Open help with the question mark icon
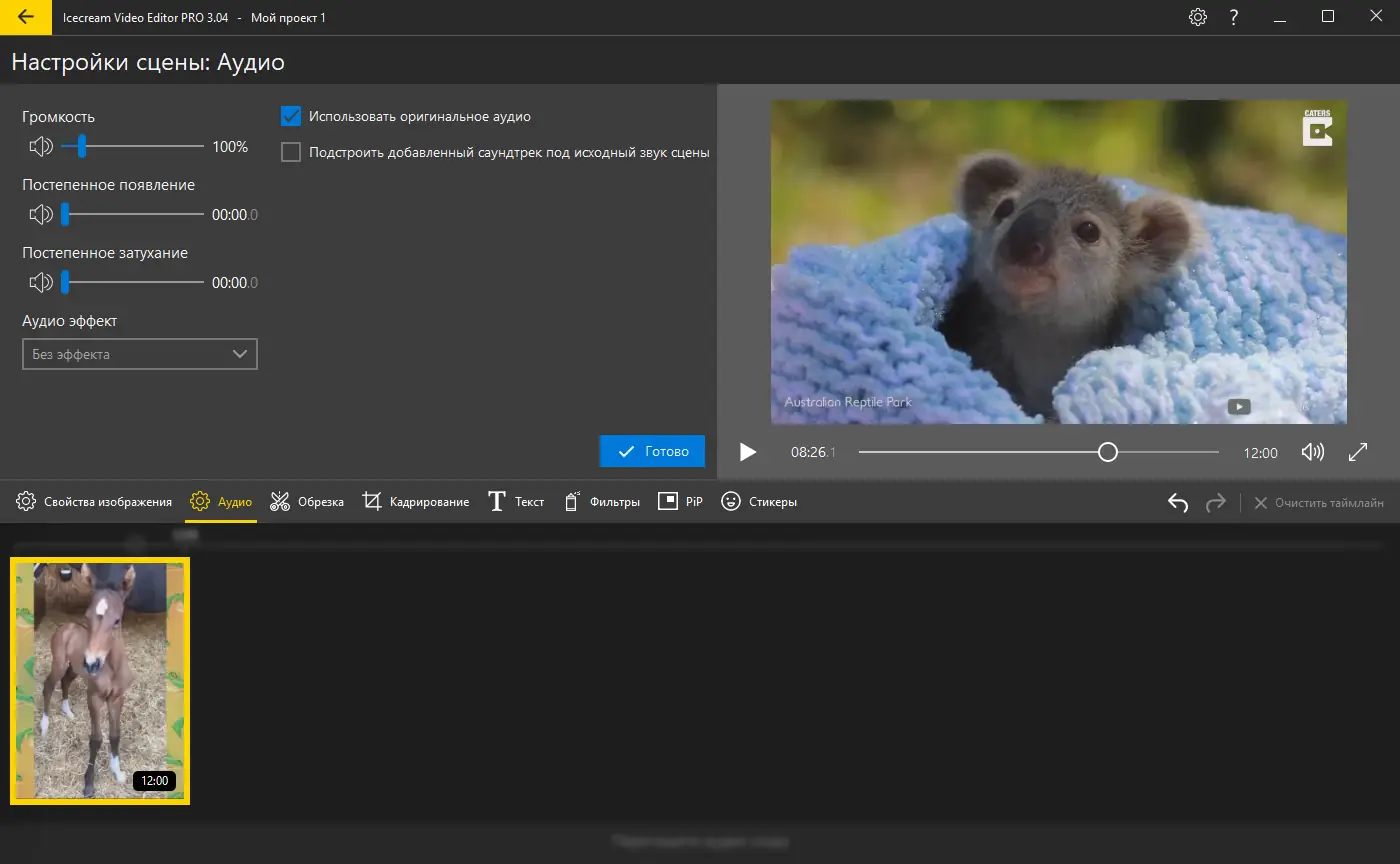Viewport: 1400px width, 864px height. 1234,17
